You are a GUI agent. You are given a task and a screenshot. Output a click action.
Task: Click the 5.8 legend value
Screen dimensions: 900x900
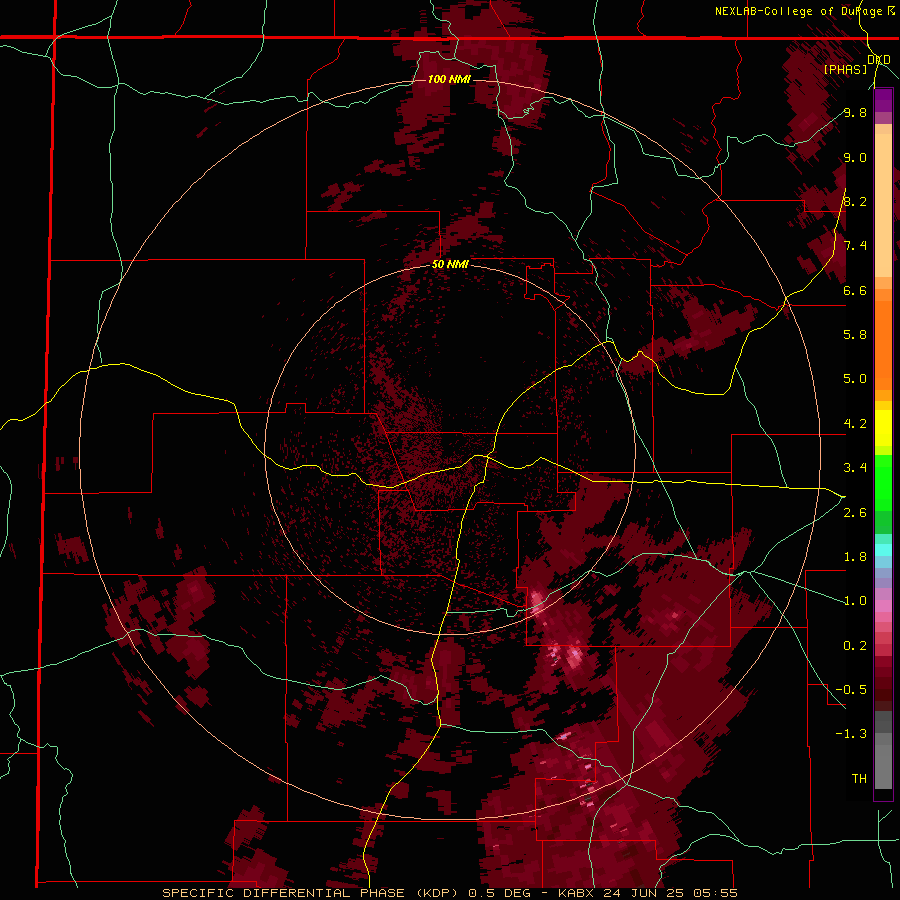(855, 335)
